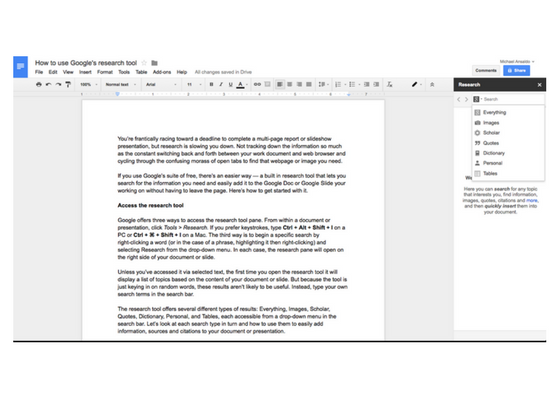Click the insert link icon
Screen dimensions: 560x397
(x=257, y=84)
